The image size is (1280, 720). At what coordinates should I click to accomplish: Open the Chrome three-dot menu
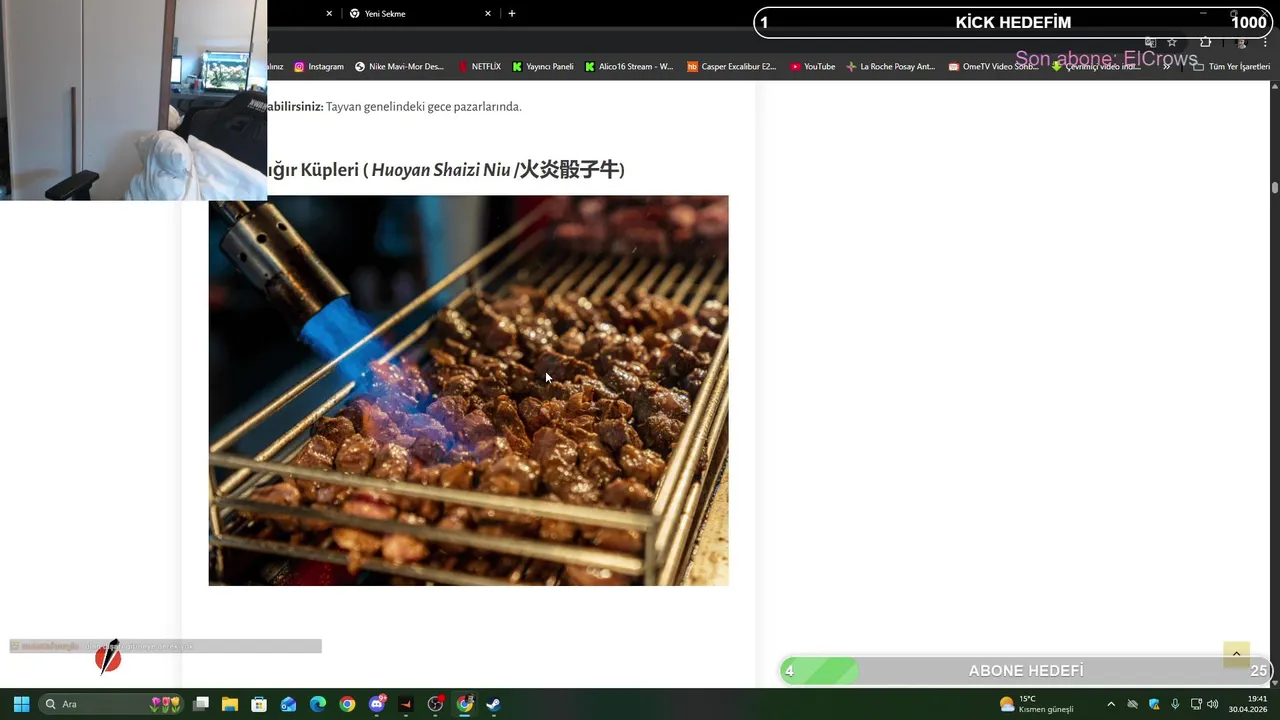1265,42
